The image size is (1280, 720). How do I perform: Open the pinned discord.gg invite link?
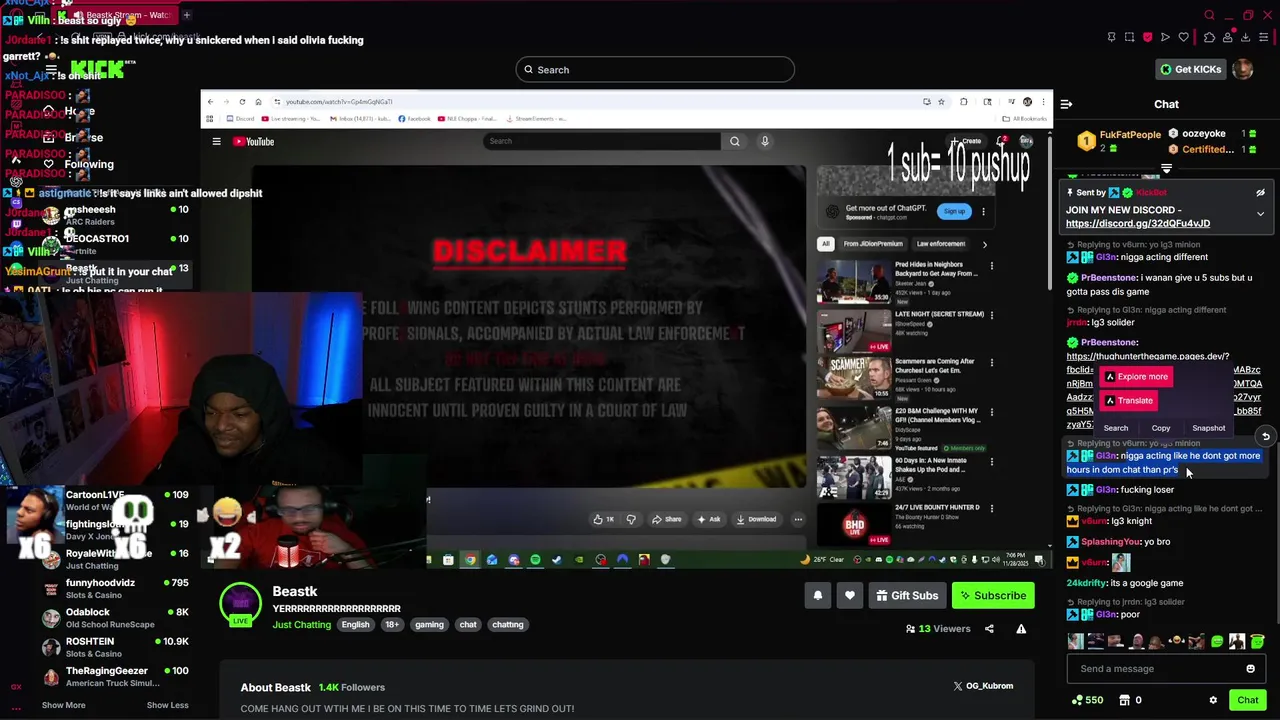[x=1138, y=224]
